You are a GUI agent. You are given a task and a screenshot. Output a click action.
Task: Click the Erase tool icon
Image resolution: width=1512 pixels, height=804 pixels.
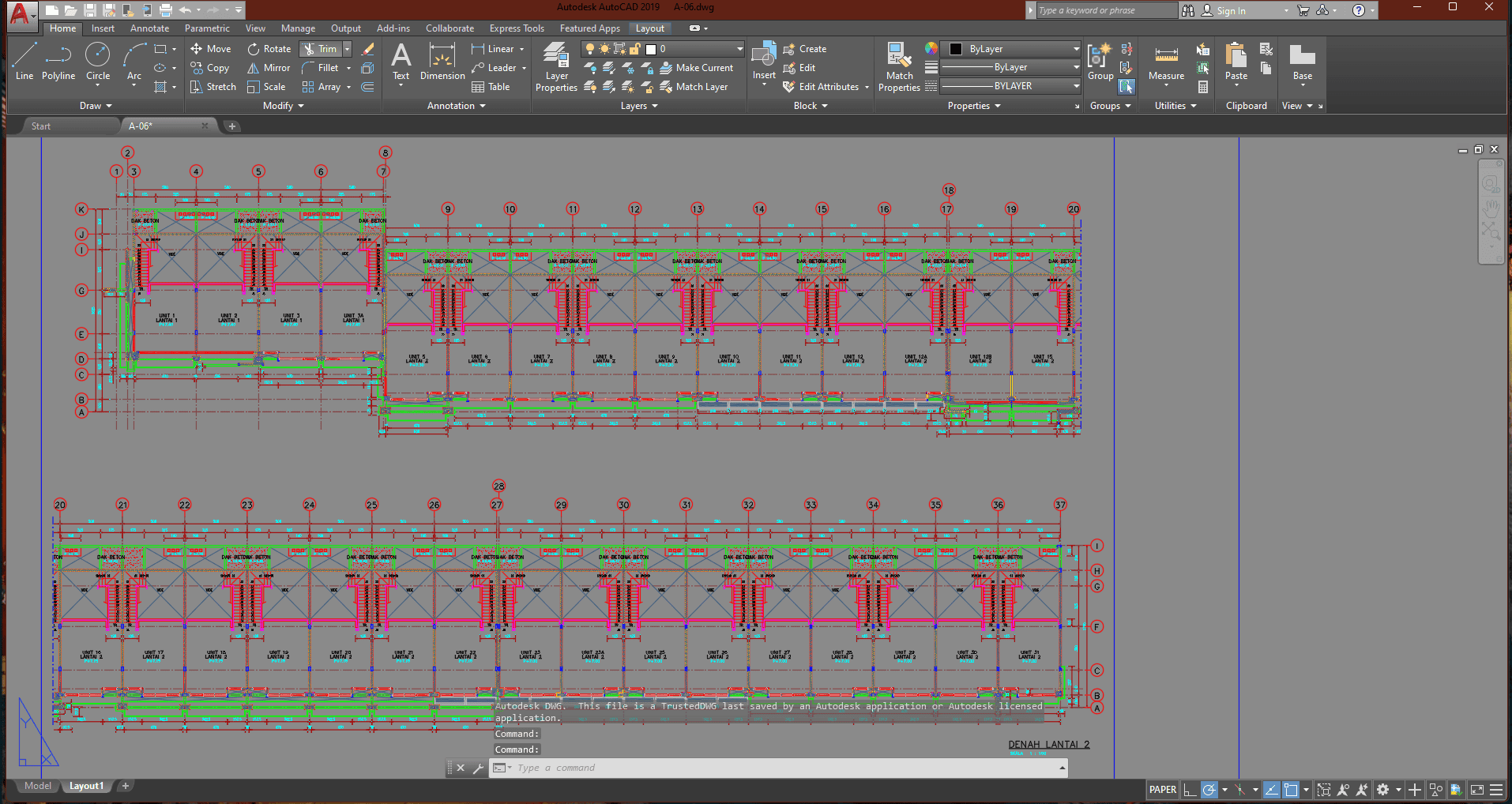(x=368, y=49)
